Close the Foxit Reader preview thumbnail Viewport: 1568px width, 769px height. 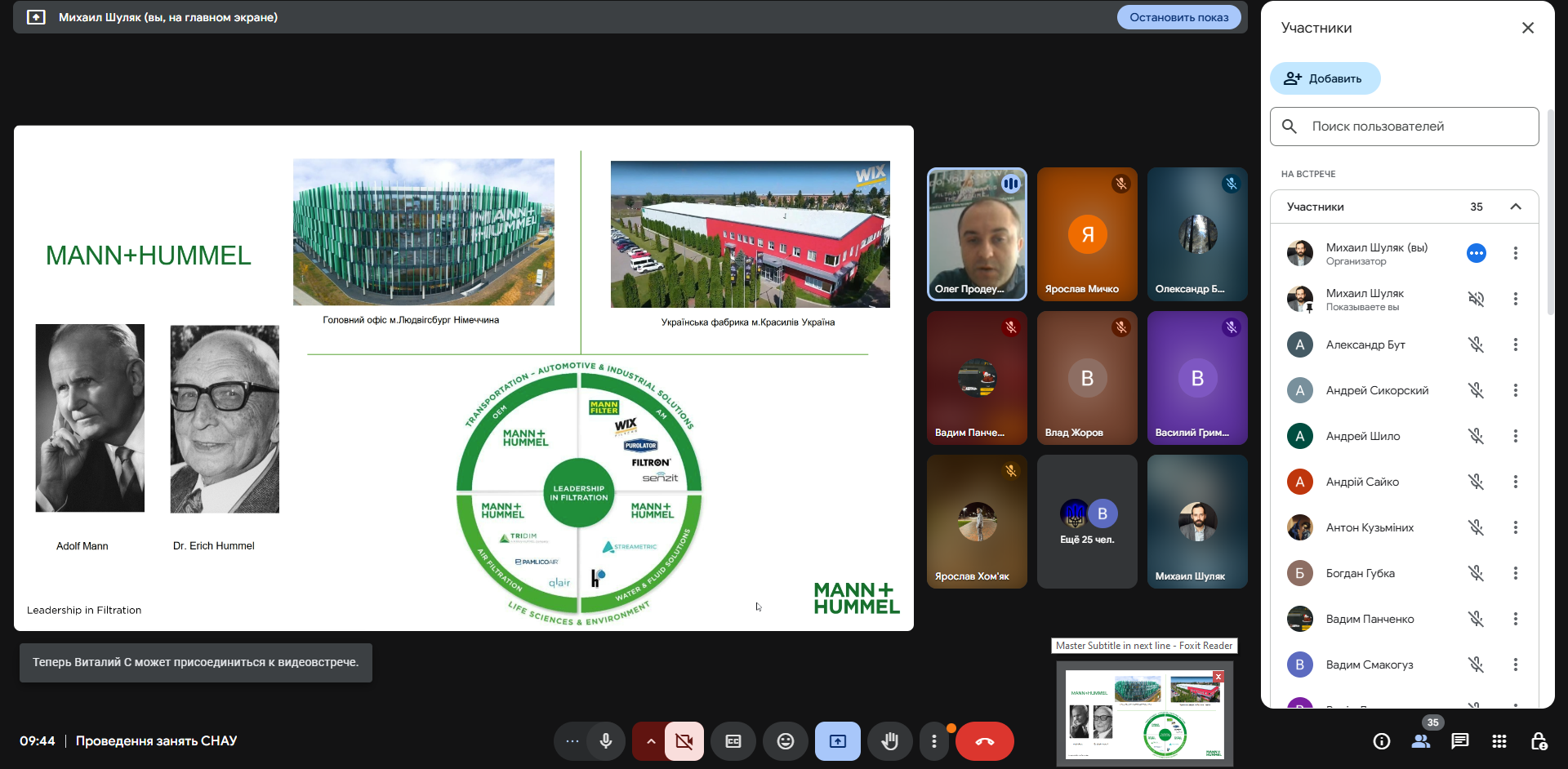click(1218, 677)
